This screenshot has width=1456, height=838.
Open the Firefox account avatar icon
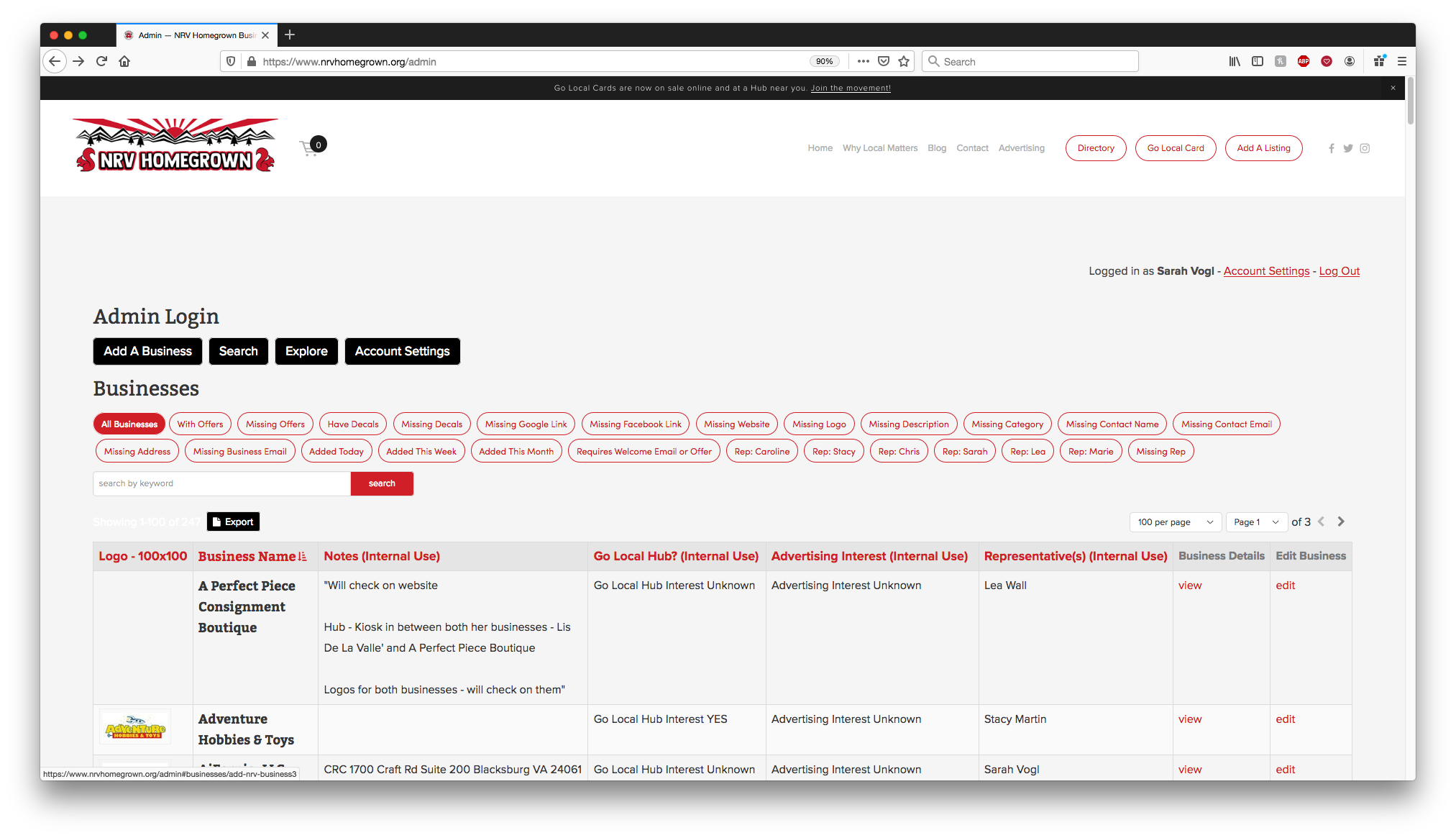pyautogui.click(x=1350, y=62)
